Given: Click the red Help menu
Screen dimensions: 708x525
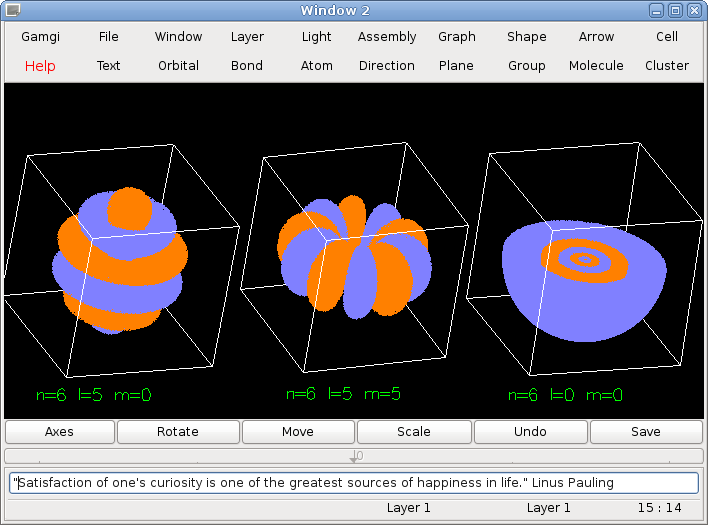Looking at the screenshot, I should point(40,66).
